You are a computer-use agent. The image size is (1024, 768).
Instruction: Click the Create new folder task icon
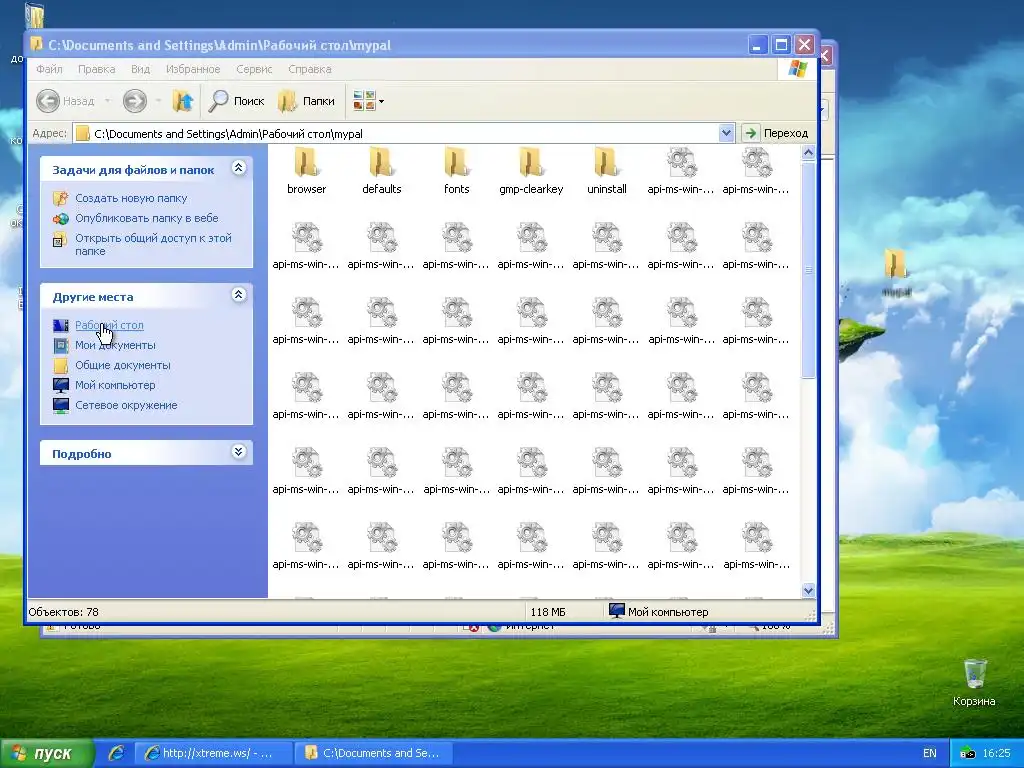pos(60,198)
